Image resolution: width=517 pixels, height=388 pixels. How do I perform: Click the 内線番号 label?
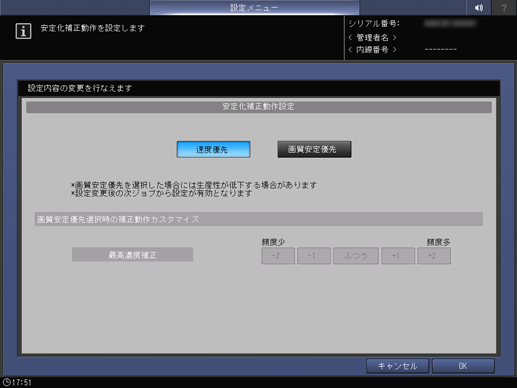(x=372, y=50)
